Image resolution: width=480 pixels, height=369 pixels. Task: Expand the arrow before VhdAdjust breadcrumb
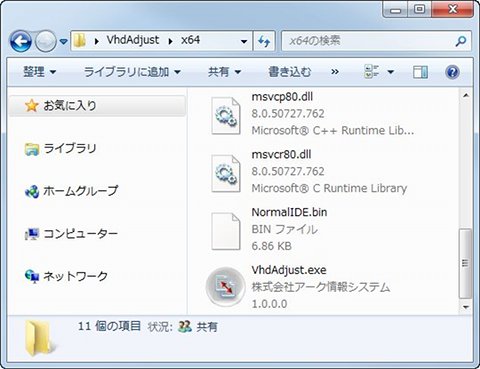[x=97, y=41]
